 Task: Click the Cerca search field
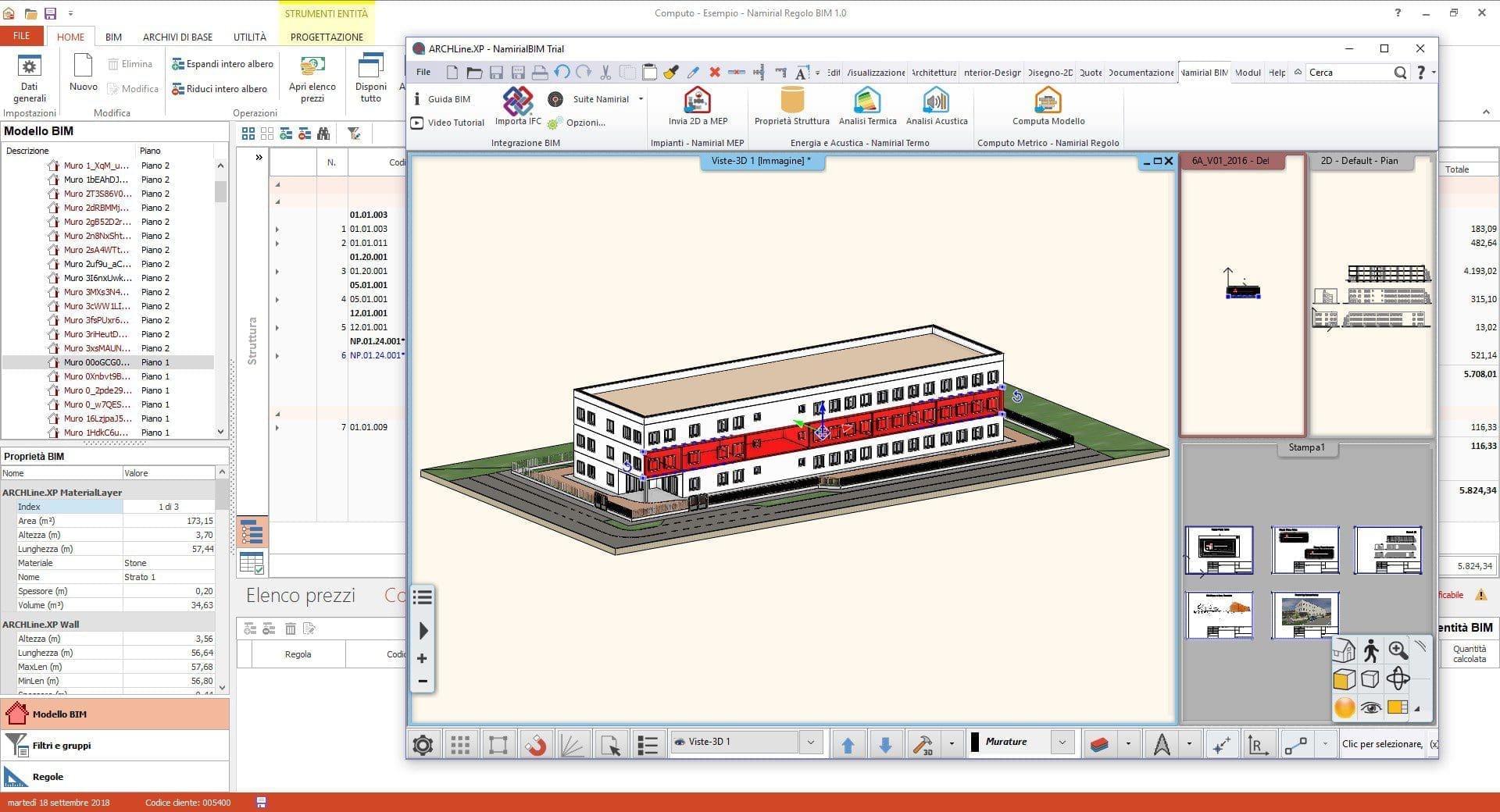pos(1349,73)
